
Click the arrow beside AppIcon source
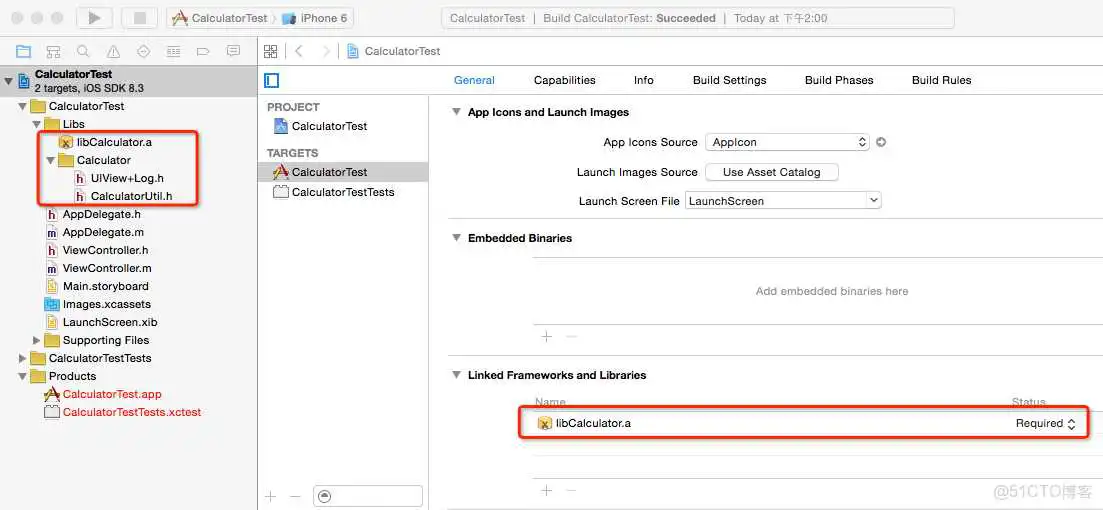point(881,142)
